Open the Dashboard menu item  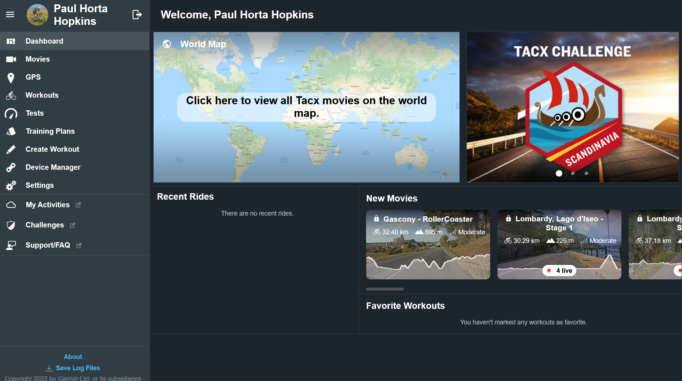tap(75, 41)
